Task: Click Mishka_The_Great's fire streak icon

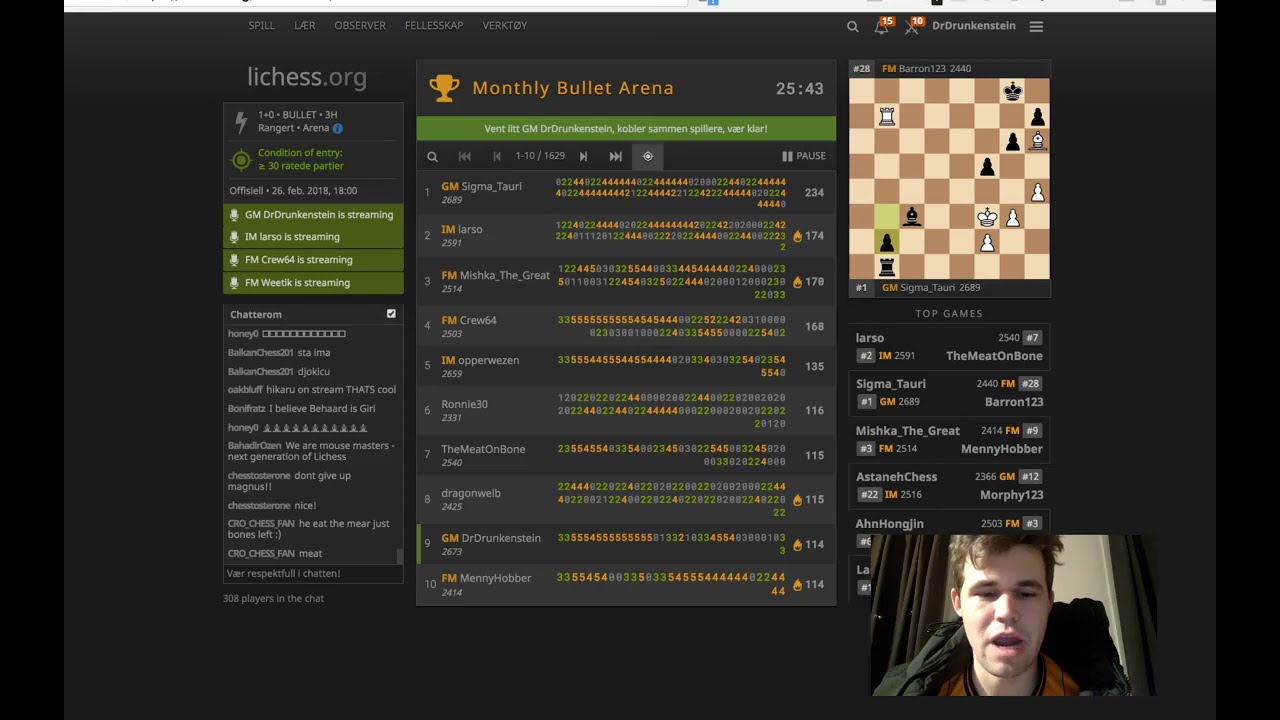Action: click(797, 282)
